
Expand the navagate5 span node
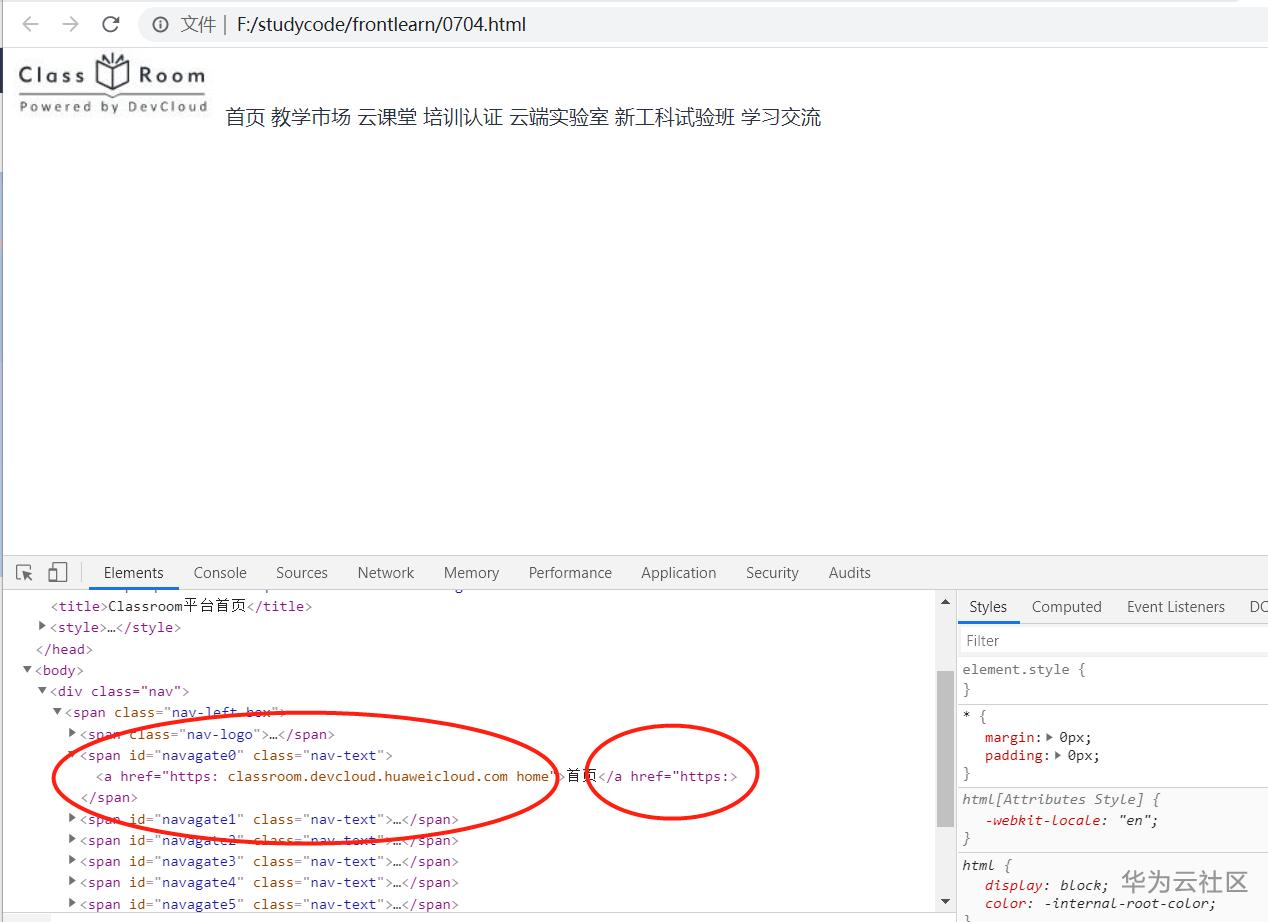72,903
